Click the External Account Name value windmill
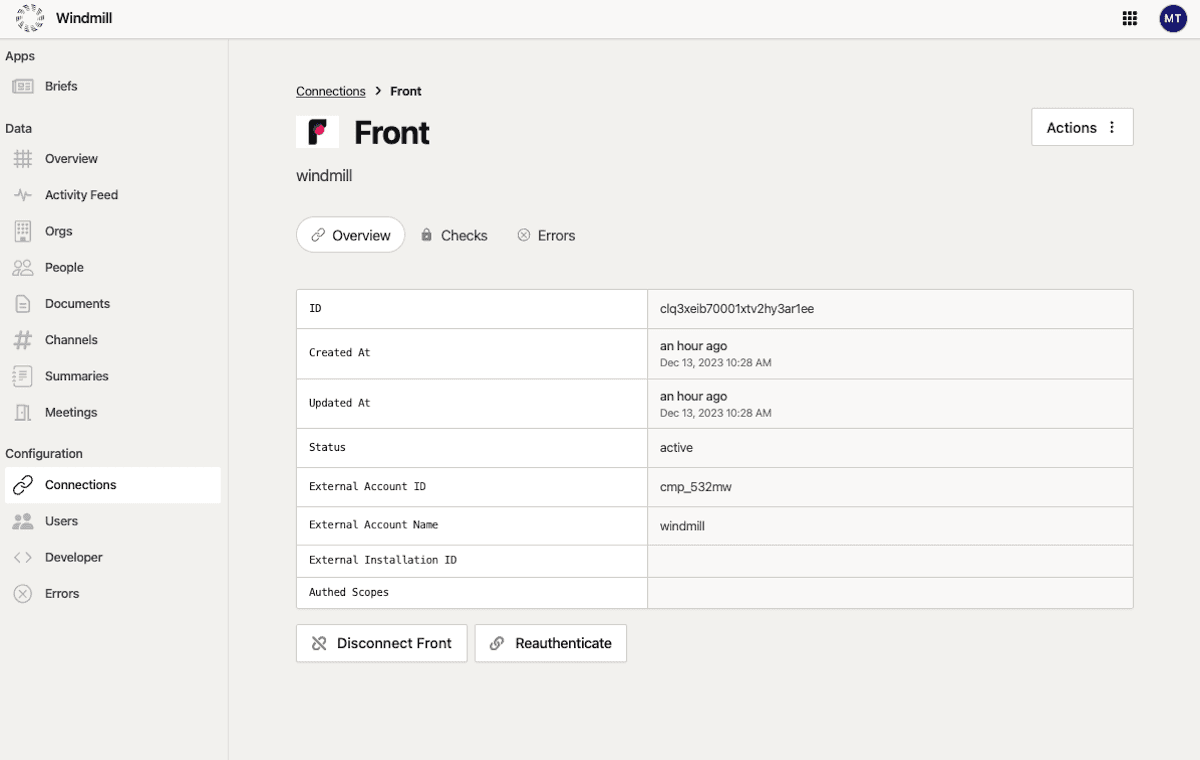Screen dimensions: 1200x760 [682, 526]
